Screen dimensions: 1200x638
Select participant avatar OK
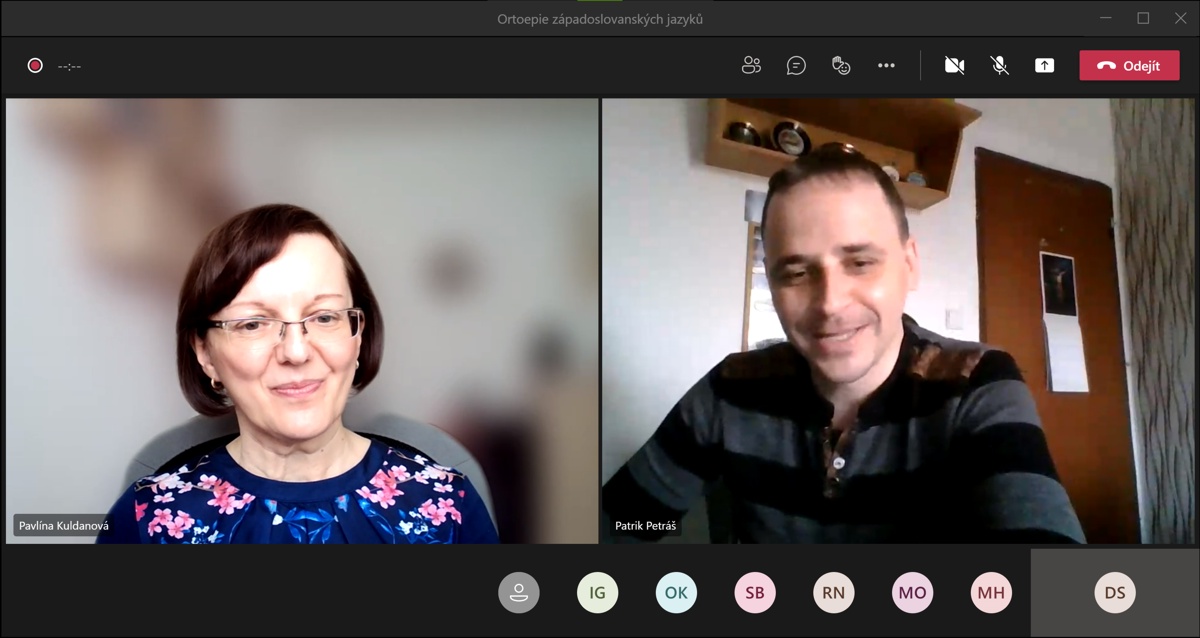click(676, 593)
